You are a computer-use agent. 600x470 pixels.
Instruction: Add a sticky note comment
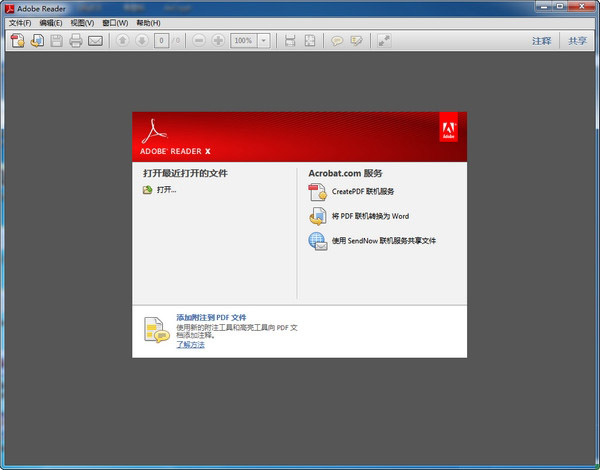pyautogui.click(x=338, y=41)
